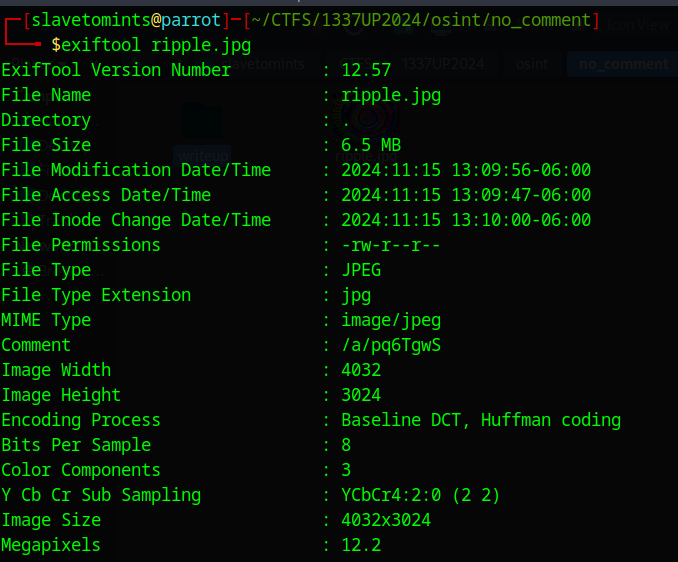Click the exiftool ripple.jpg command text
This screenshot has width=678, height=562.
tap(151, 45)
